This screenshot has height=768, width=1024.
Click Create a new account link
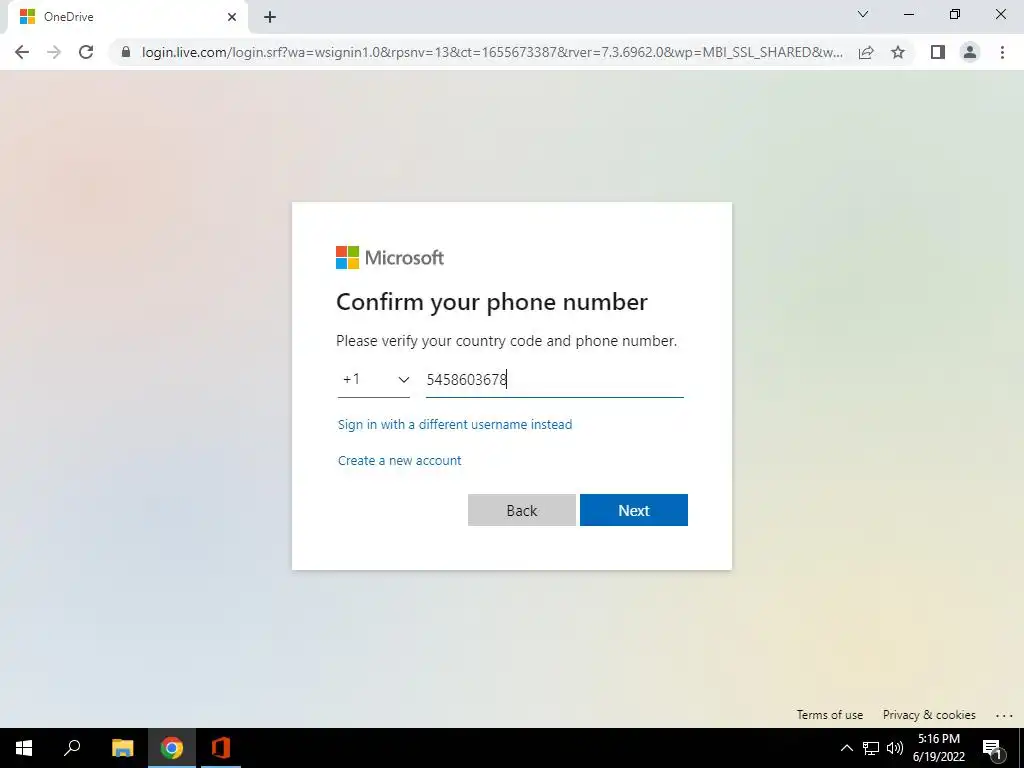[400, 460]
